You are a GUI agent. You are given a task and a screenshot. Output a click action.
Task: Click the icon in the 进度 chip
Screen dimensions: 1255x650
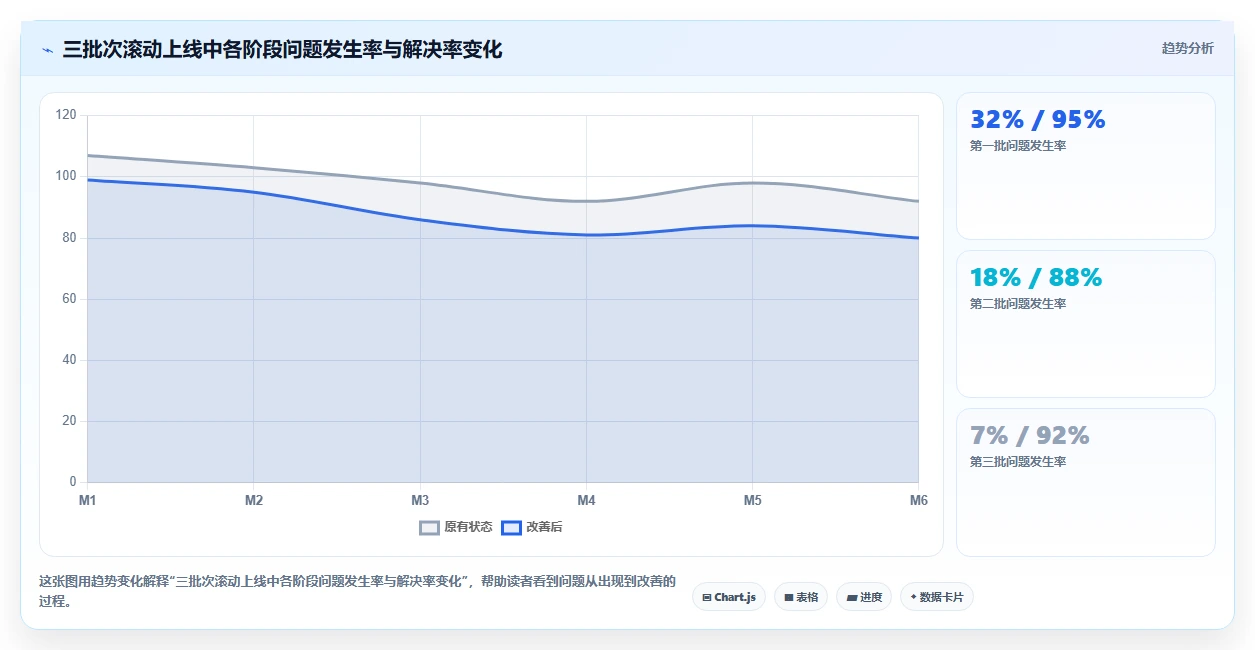[852, 597]
